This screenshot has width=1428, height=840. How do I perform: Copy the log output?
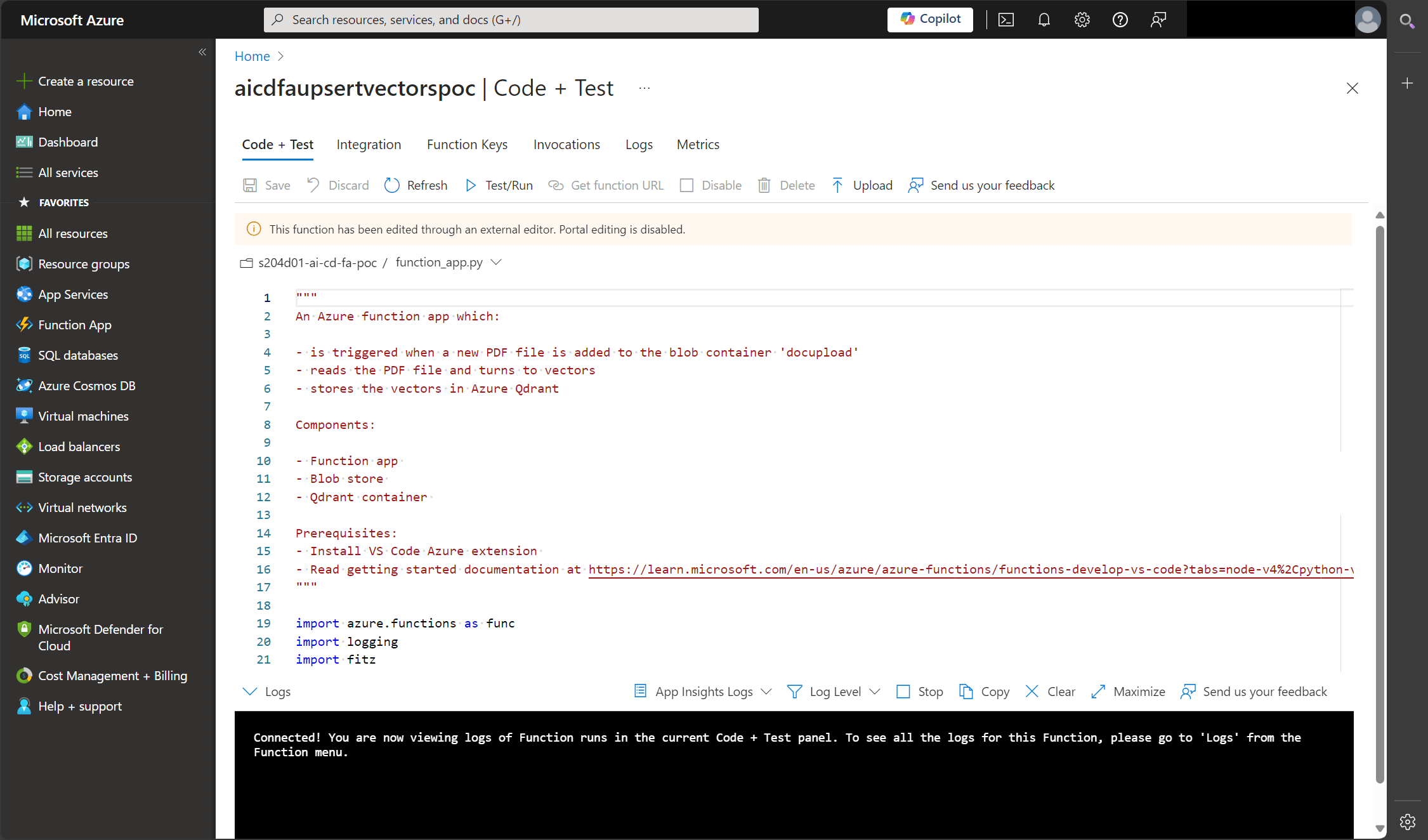point(984,692)
